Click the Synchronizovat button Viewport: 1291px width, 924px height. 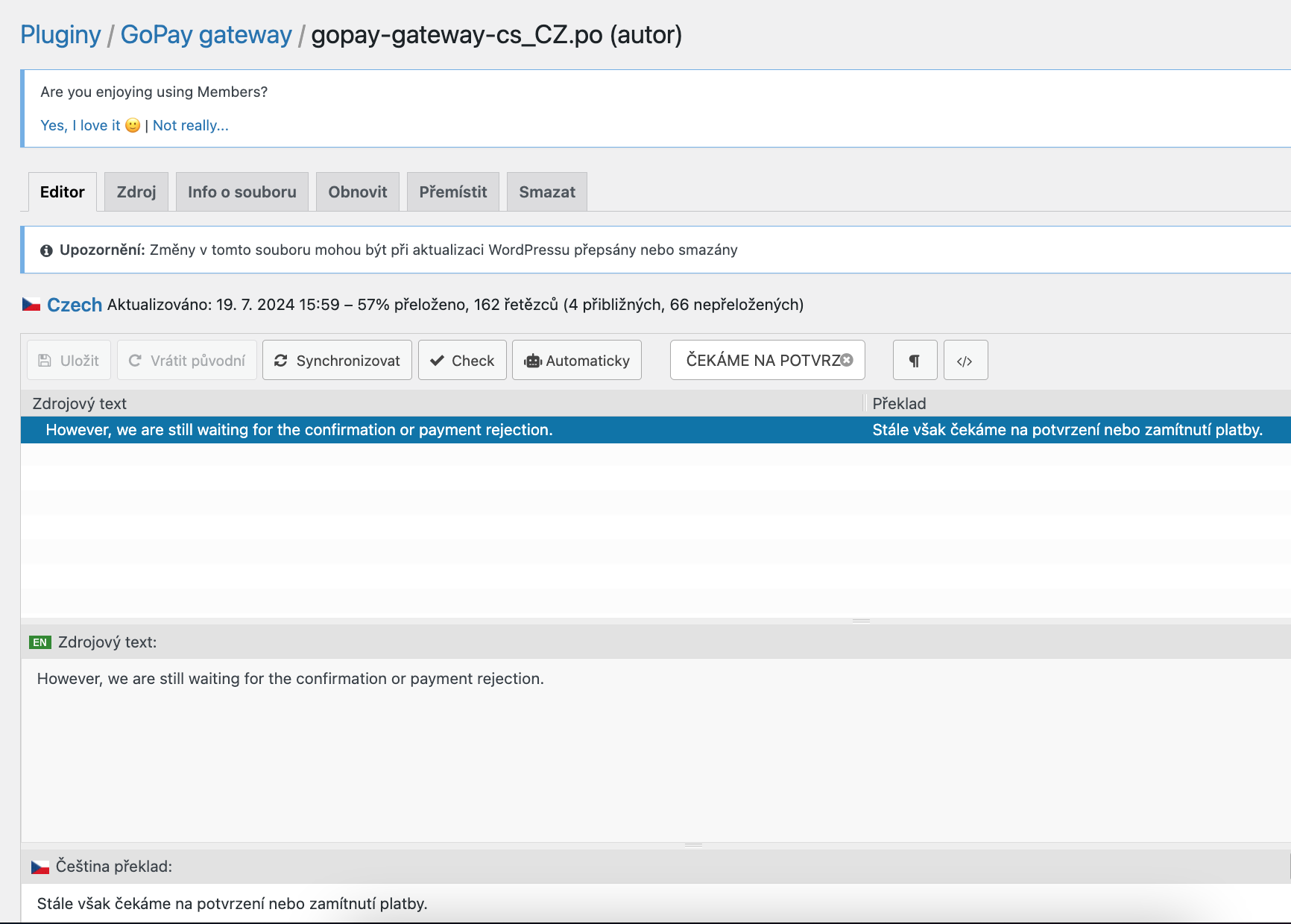click(x=337, y=361)
